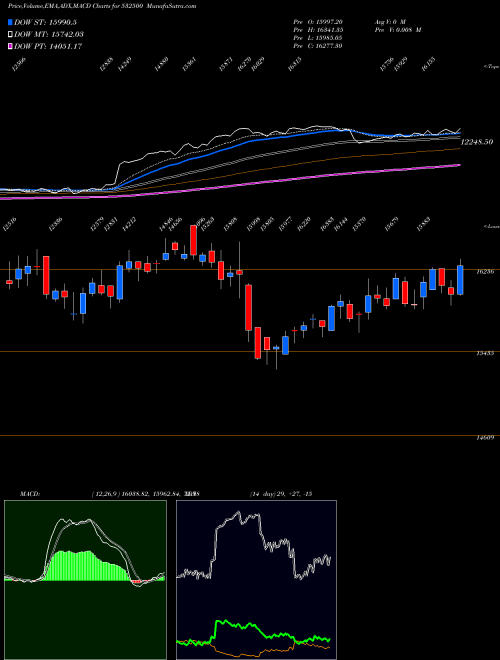Select the 'DOW ST: 15990.5' legend text
The height and width of the screenshot is (660, 500).
click(x=45, y=22)
